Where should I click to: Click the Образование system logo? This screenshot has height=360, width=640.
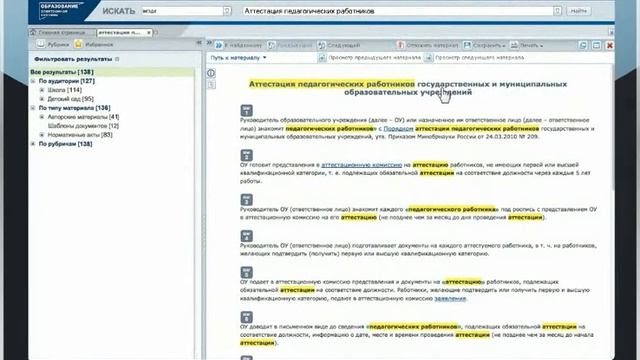click(61, 10)
